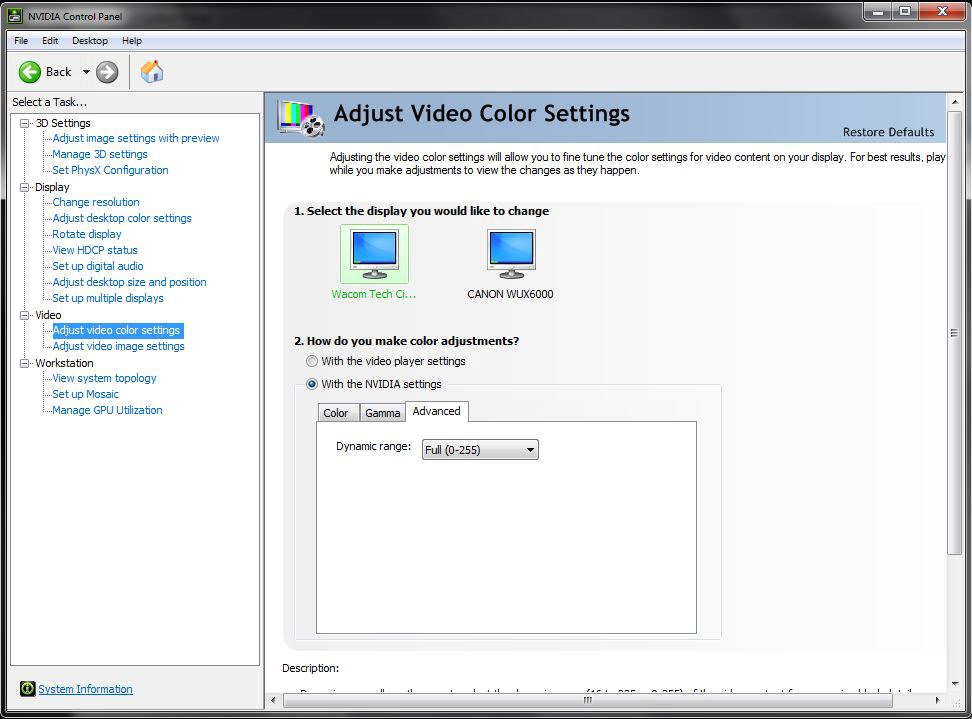Open Manage GPU Utilization
The width and height of the screenshot is (972, 719).
click(x=107, y=410)
